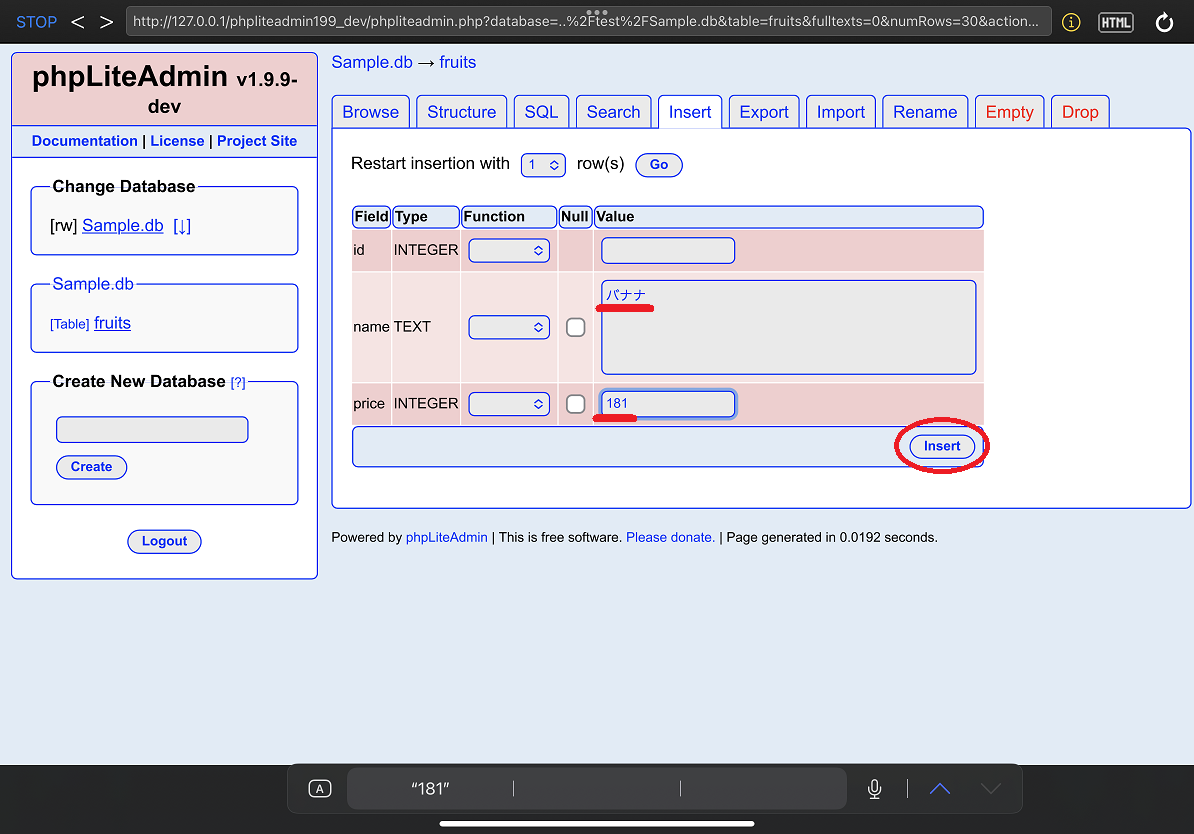This screenshot has width=1194, height=834.
Task: Switch to the Structure tab
Action: point(461,112)
